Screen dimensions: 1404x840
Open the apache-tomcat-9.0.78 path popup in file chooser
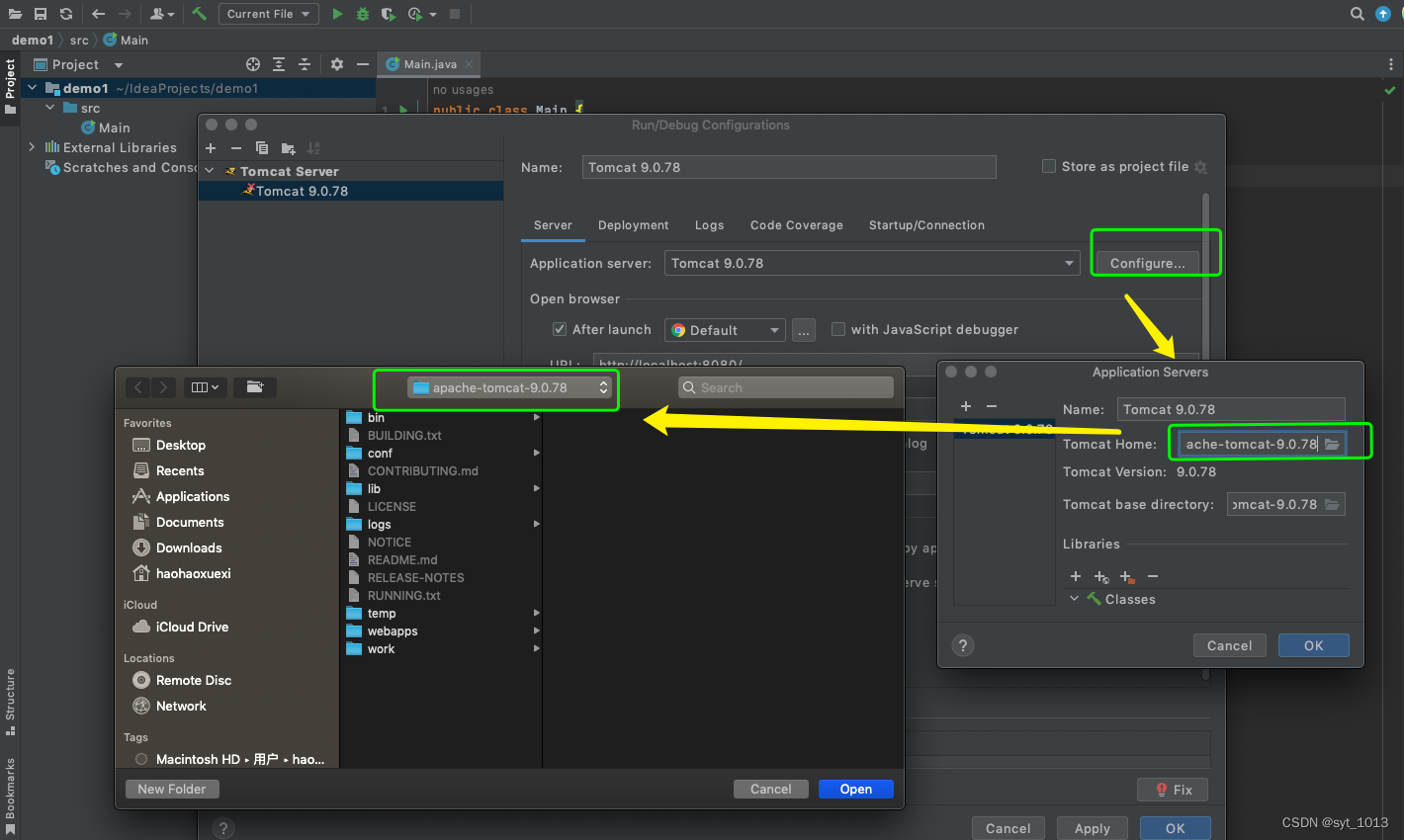tap(511, 387)
